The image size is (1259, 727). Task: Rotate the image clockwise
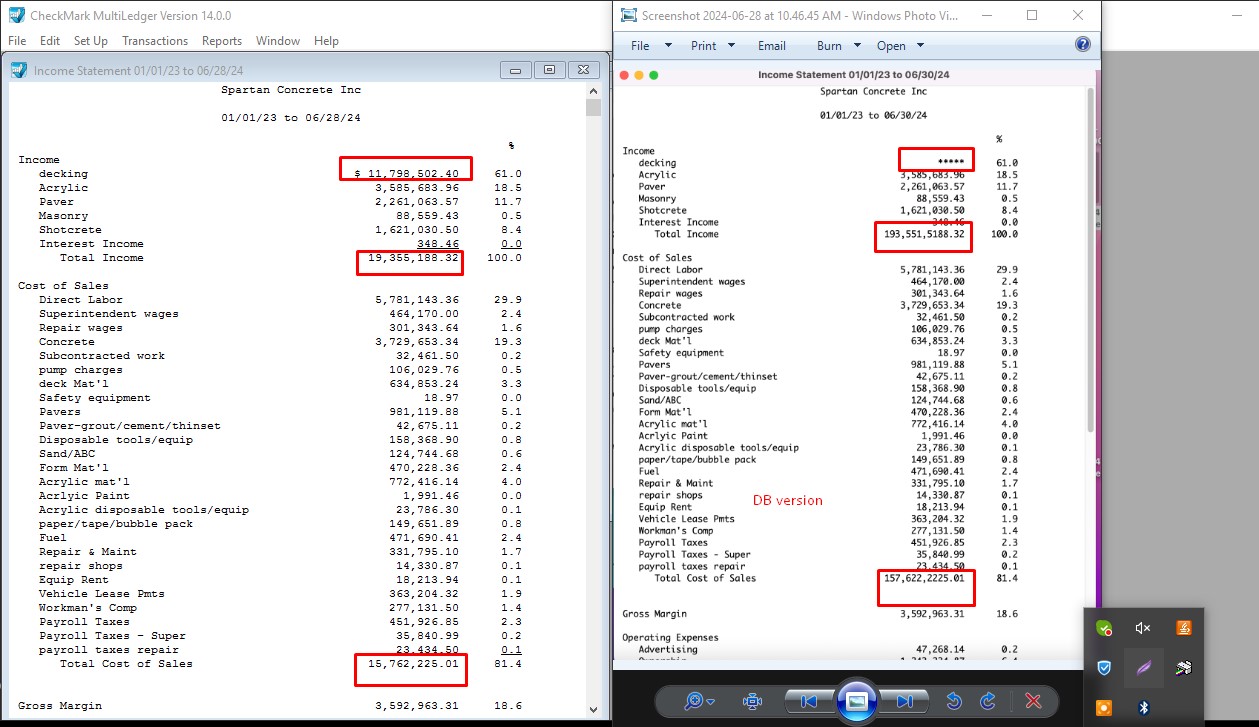tap(988, 701)
